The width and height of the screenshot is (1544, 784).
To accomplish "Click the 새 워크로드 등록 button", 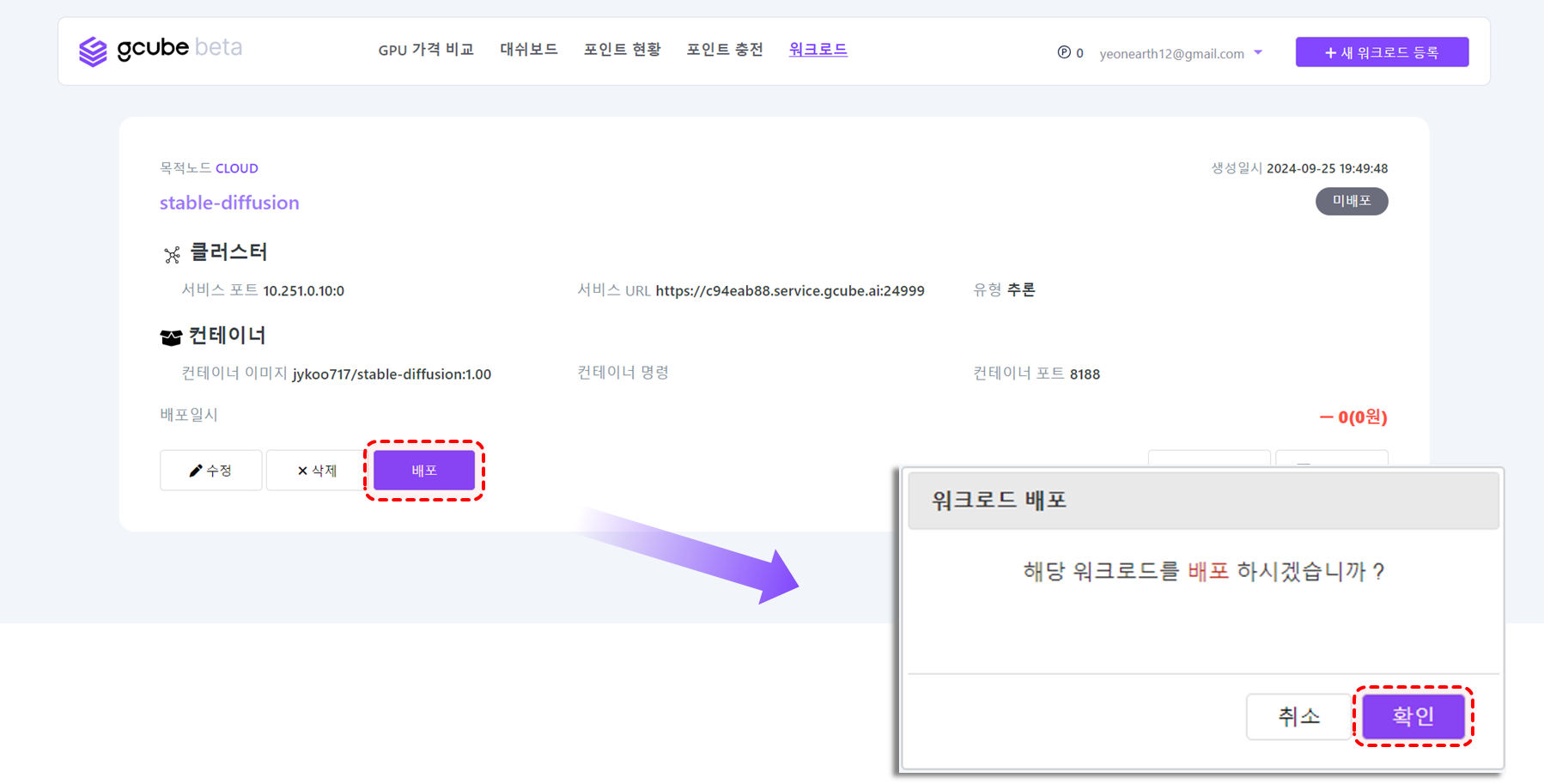I will [x=1382, y=52].
